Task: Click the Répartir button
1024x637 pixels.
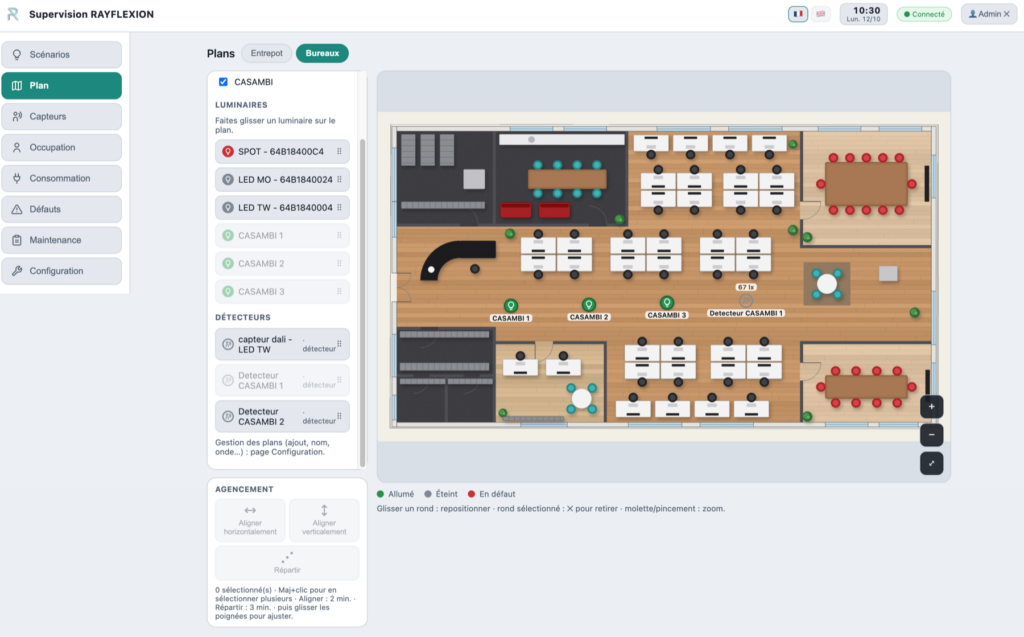Action: 287,563
